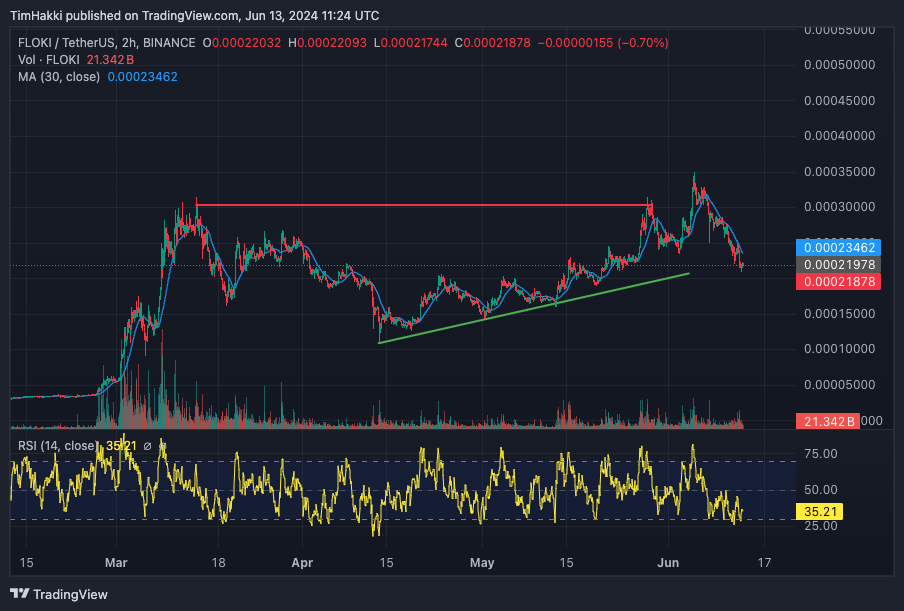Click the null symbol beside the RSI value
Viewport: 904px width, 611px height.
click(147, 445)
